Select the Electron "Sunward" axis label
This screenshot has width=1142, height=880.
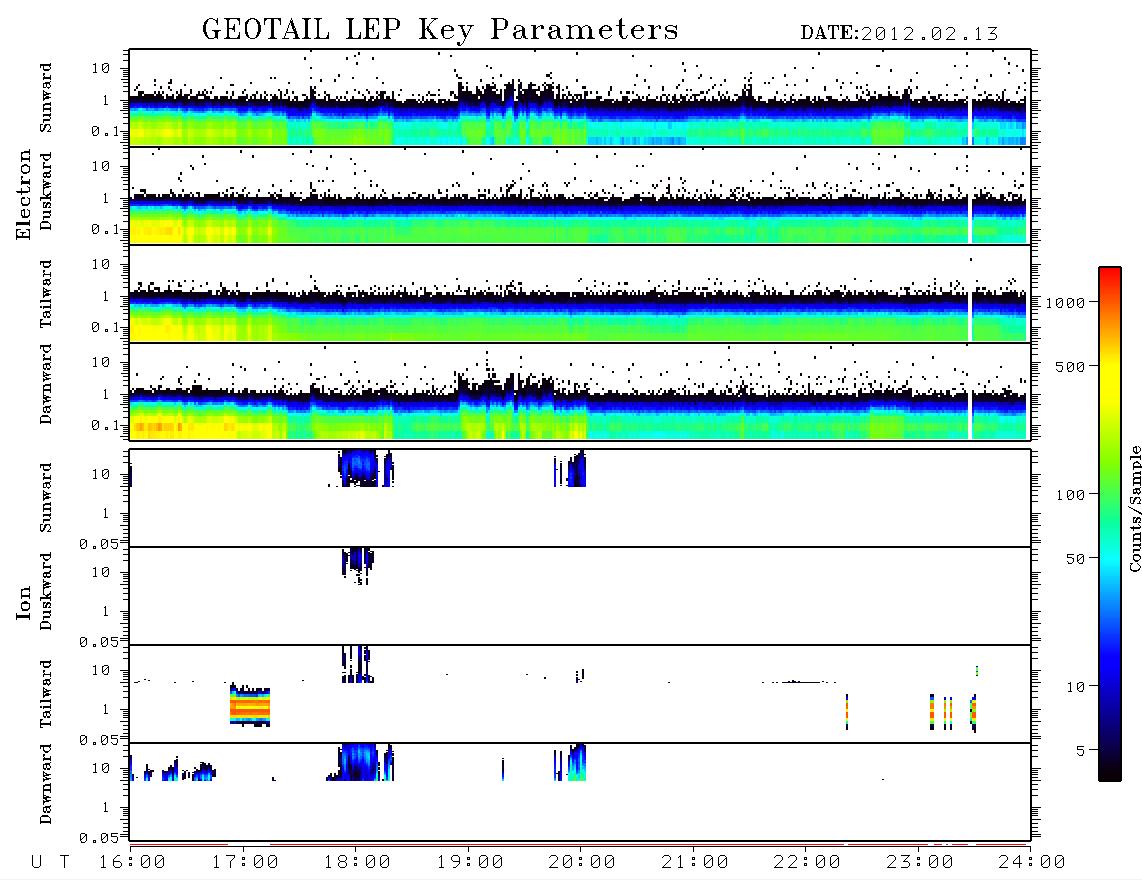[x=46, y=98]
